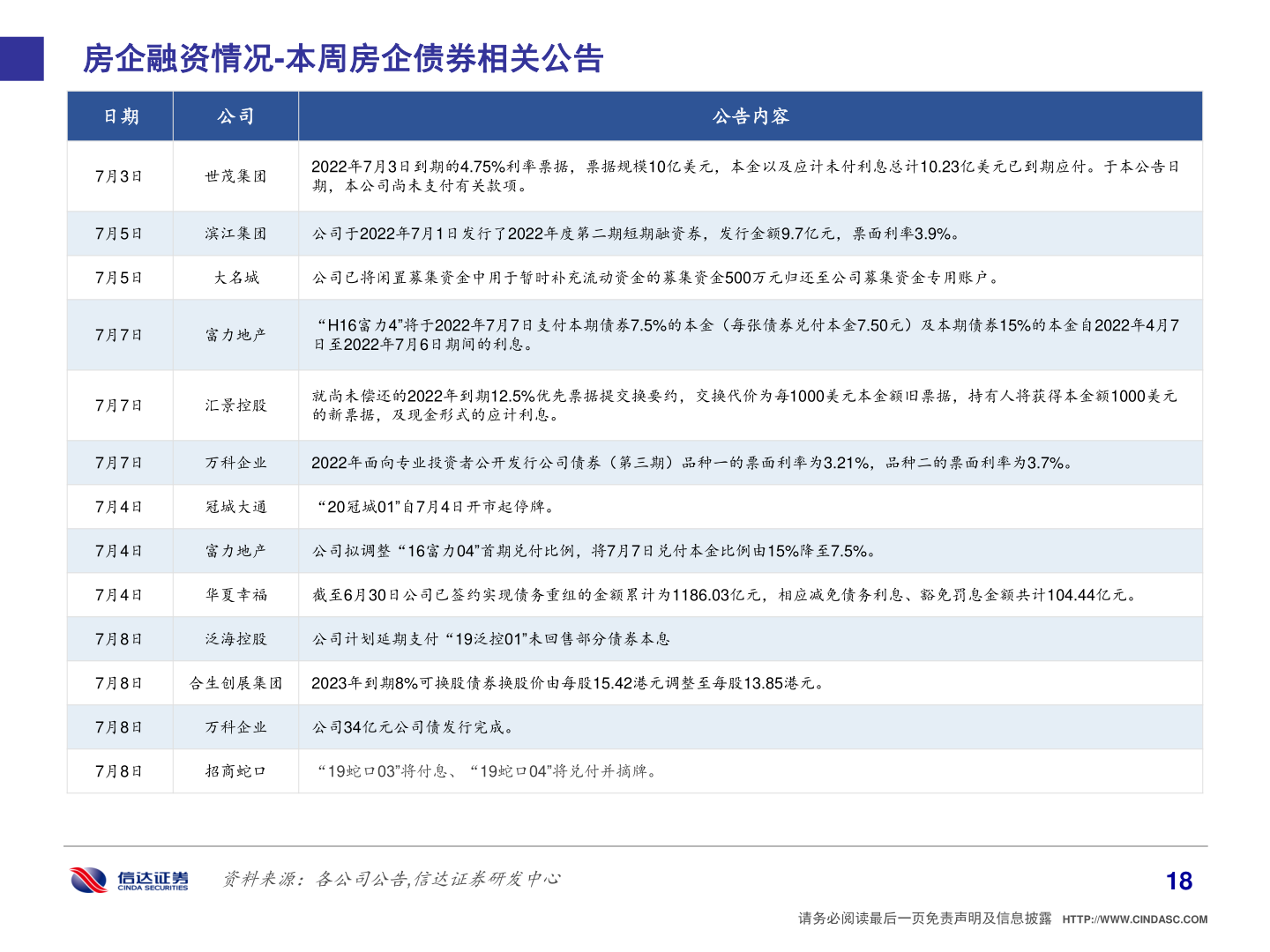Click 富力地产 in the H16富力4 row
The image size is (1270, 952).
pyautogui.click(x=235, y=335)
